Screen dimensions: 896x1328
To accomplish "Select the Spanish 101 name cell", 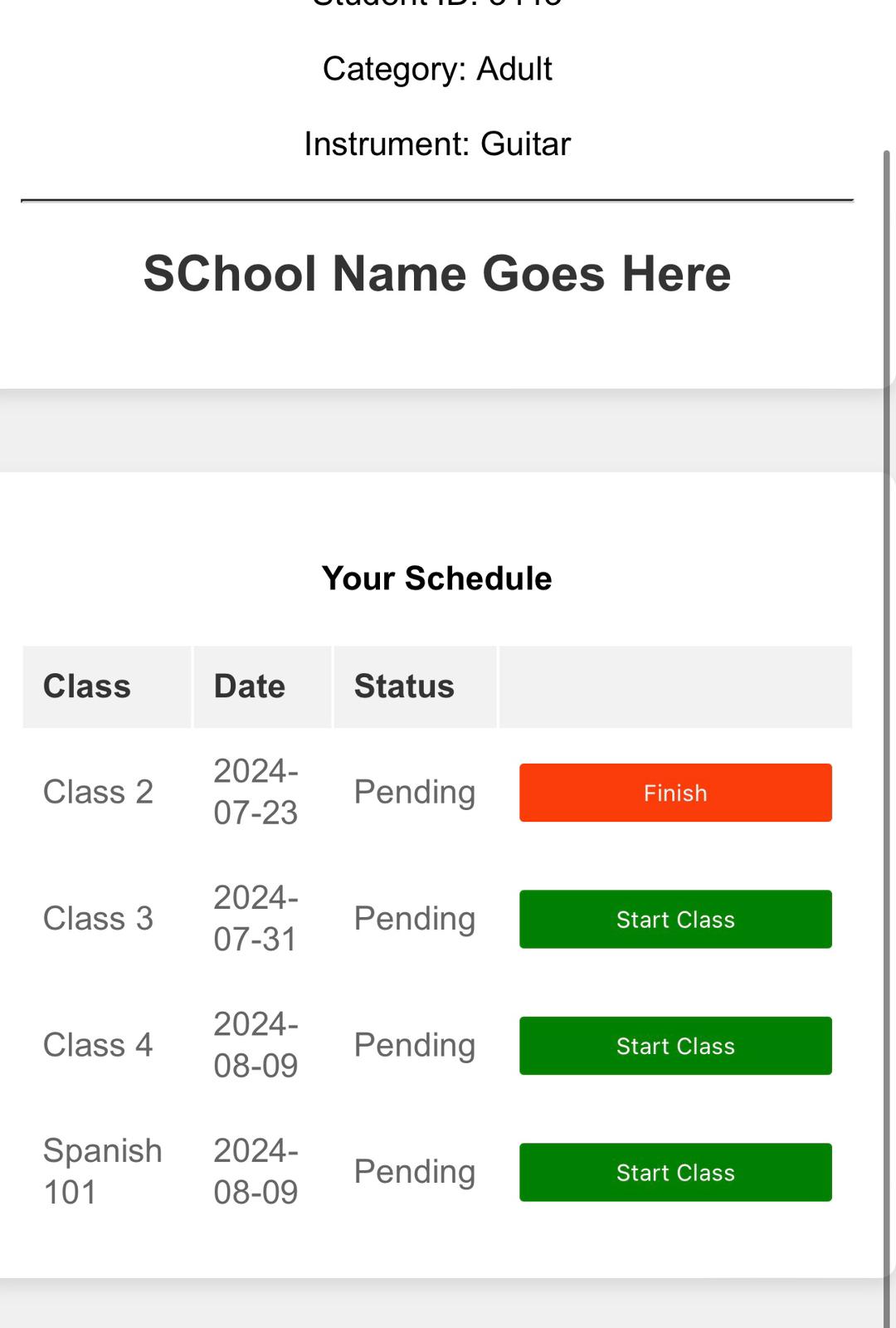I will pos(102,1171).
